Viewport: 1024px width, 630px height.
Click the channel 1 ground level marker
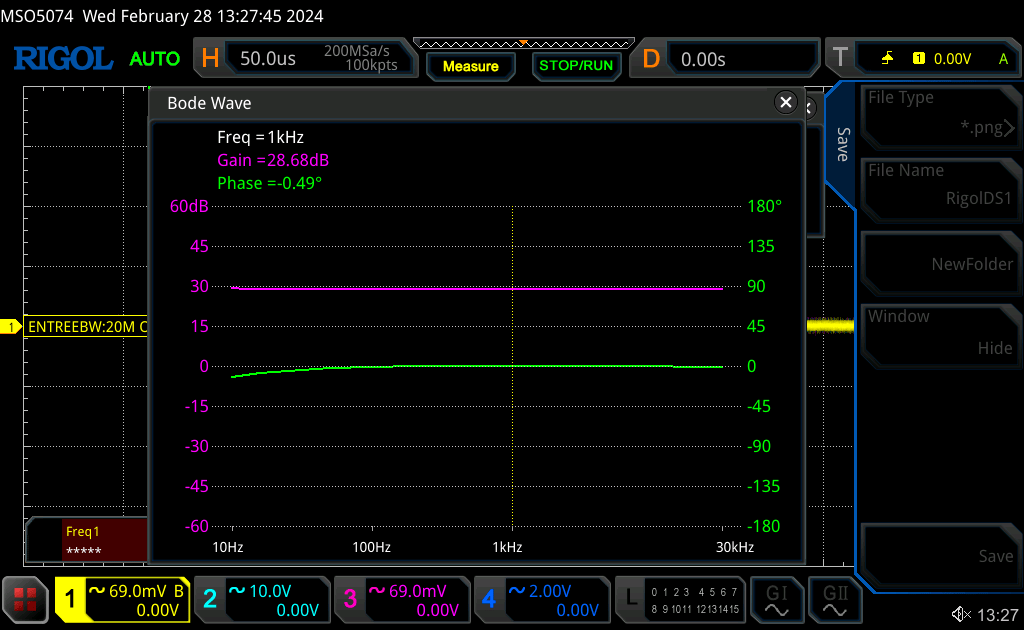tap(10, 326)
